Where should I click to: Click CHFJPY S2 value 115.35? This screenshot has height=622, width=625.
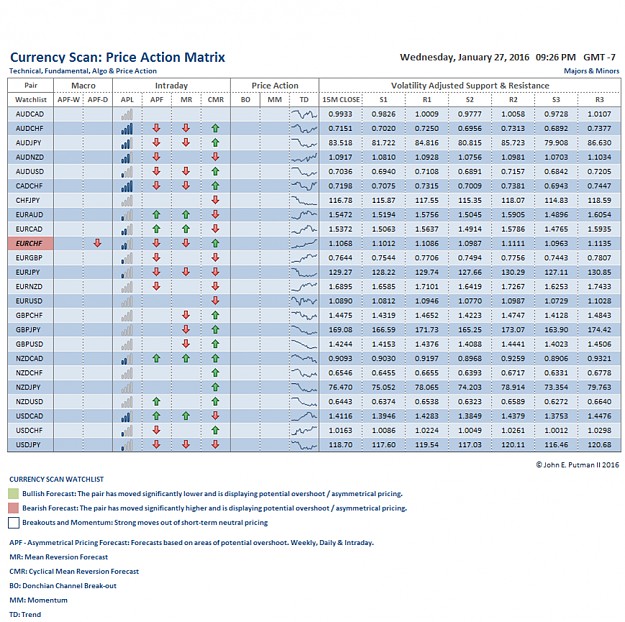(x=470, y=200)
